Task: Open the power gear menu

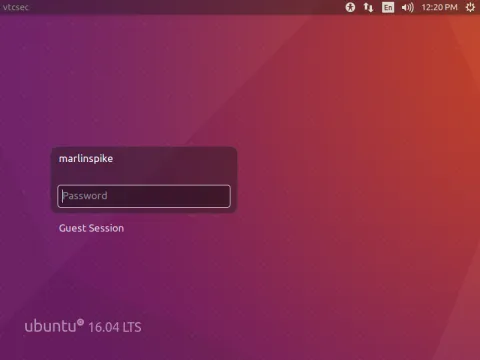Action: tap(470, 7)
